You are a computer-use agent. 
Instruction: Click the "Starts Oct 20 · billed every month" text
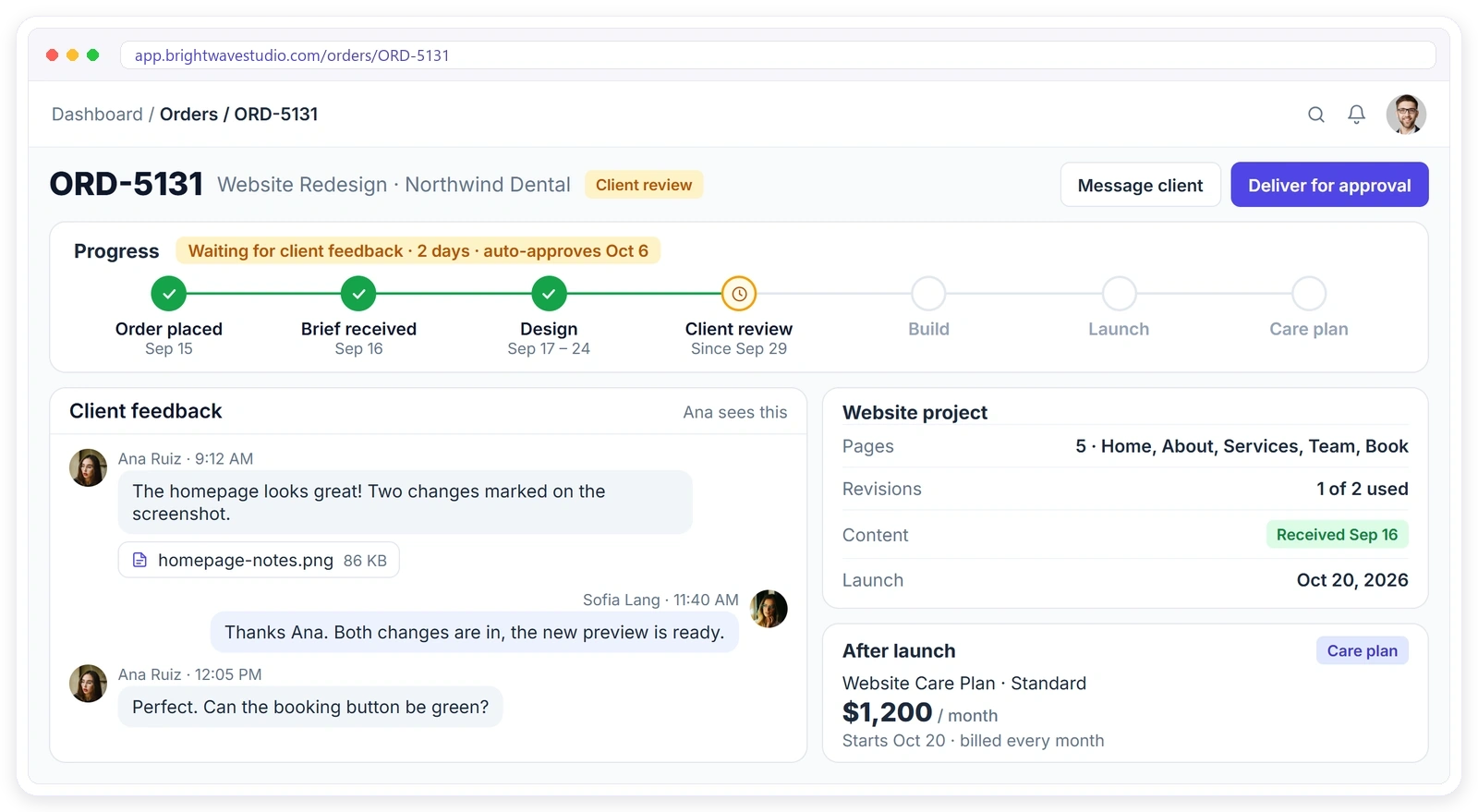click(973, 741)
